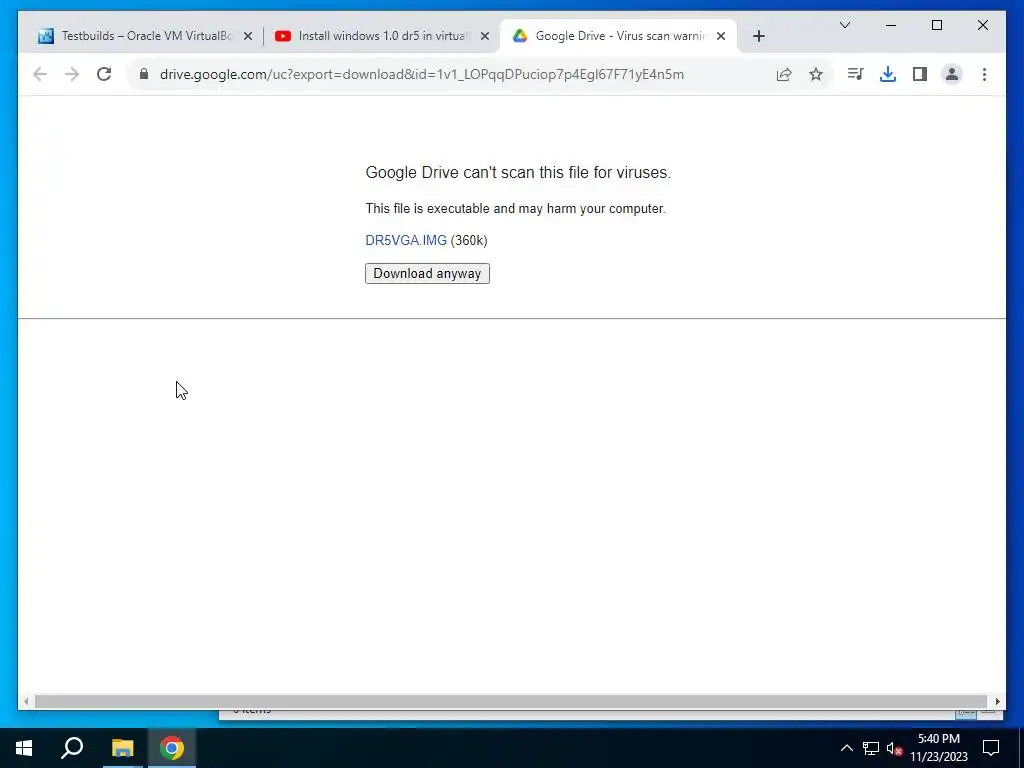The height and width of the screenshot is (768, 1024).
Task: Share this page icon in address bar
Action: (x=784, y=74)
